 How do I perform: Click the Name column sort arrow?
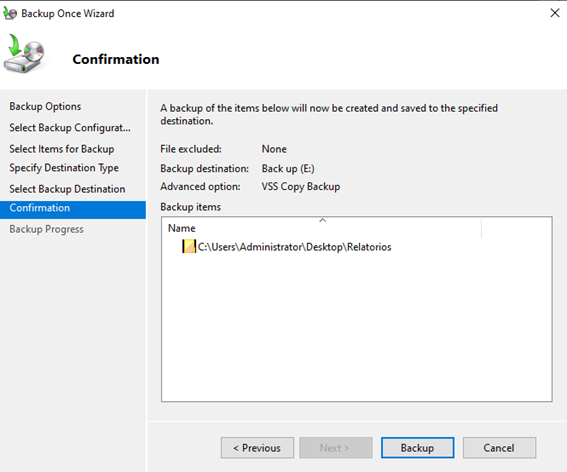[323, 220]
